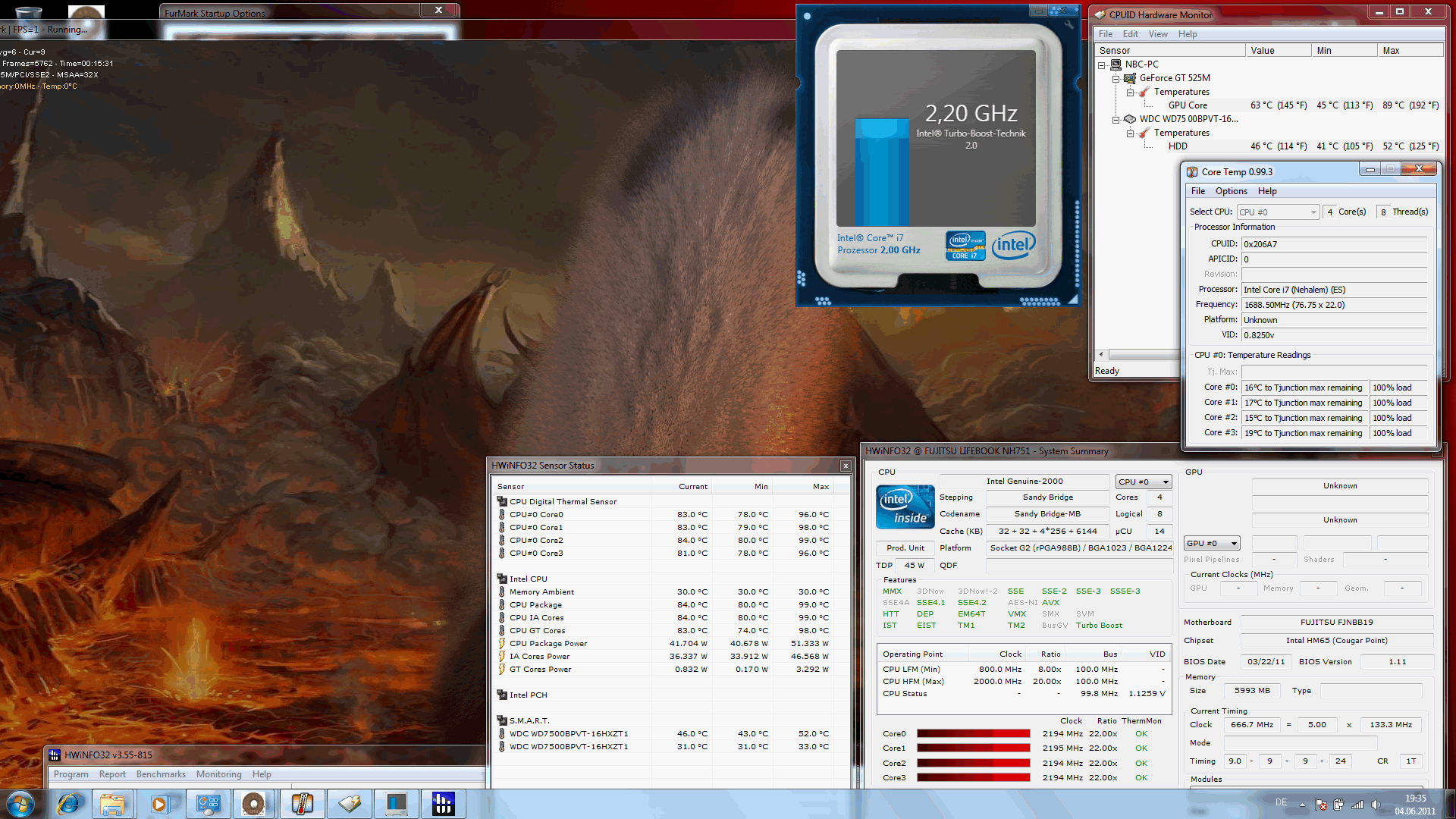
Task: Open the HWMonitor lightning taskbar icon
Action: click(x=350, y=804)
